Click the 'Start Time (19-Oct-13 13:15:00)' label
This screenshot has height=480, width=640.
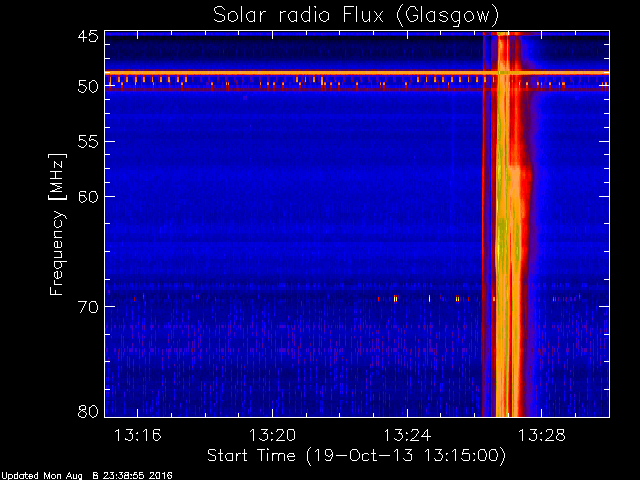click(356, 456)
